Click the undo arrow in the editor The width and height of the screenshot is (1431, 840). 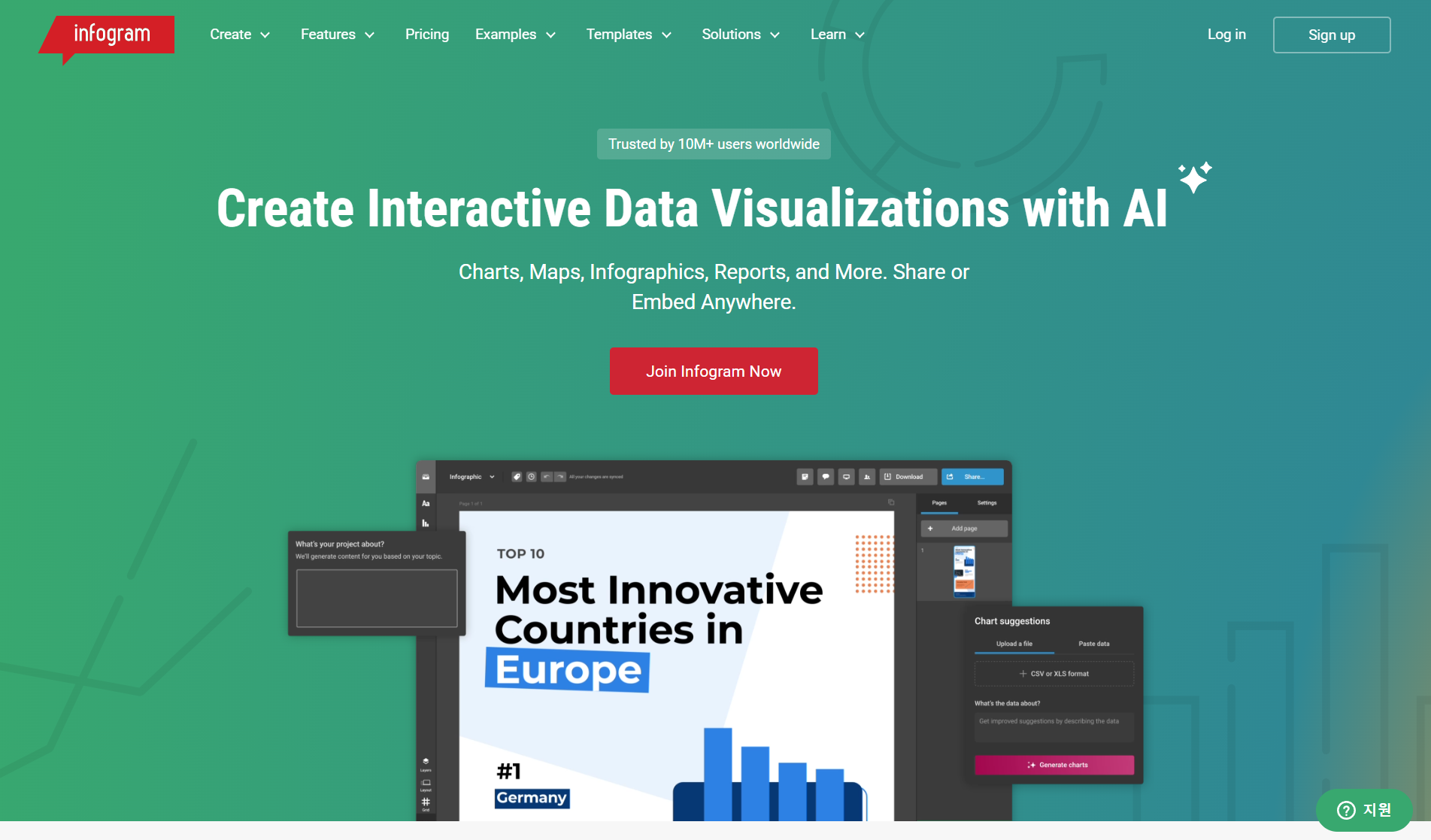coord(547,477)
